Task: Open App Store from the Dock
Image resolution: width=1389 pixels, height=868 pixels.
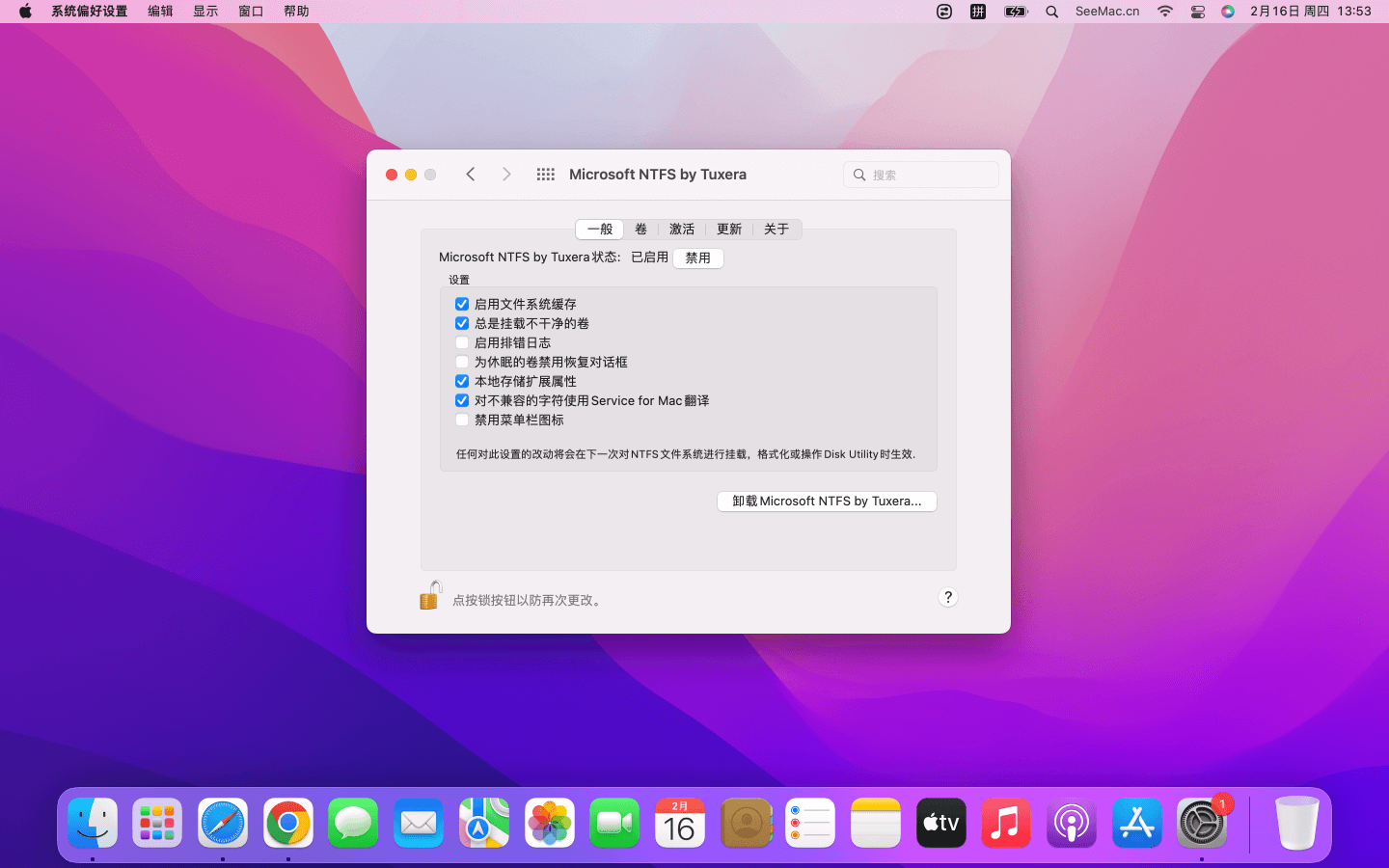Action: (x=1137, y=823)
